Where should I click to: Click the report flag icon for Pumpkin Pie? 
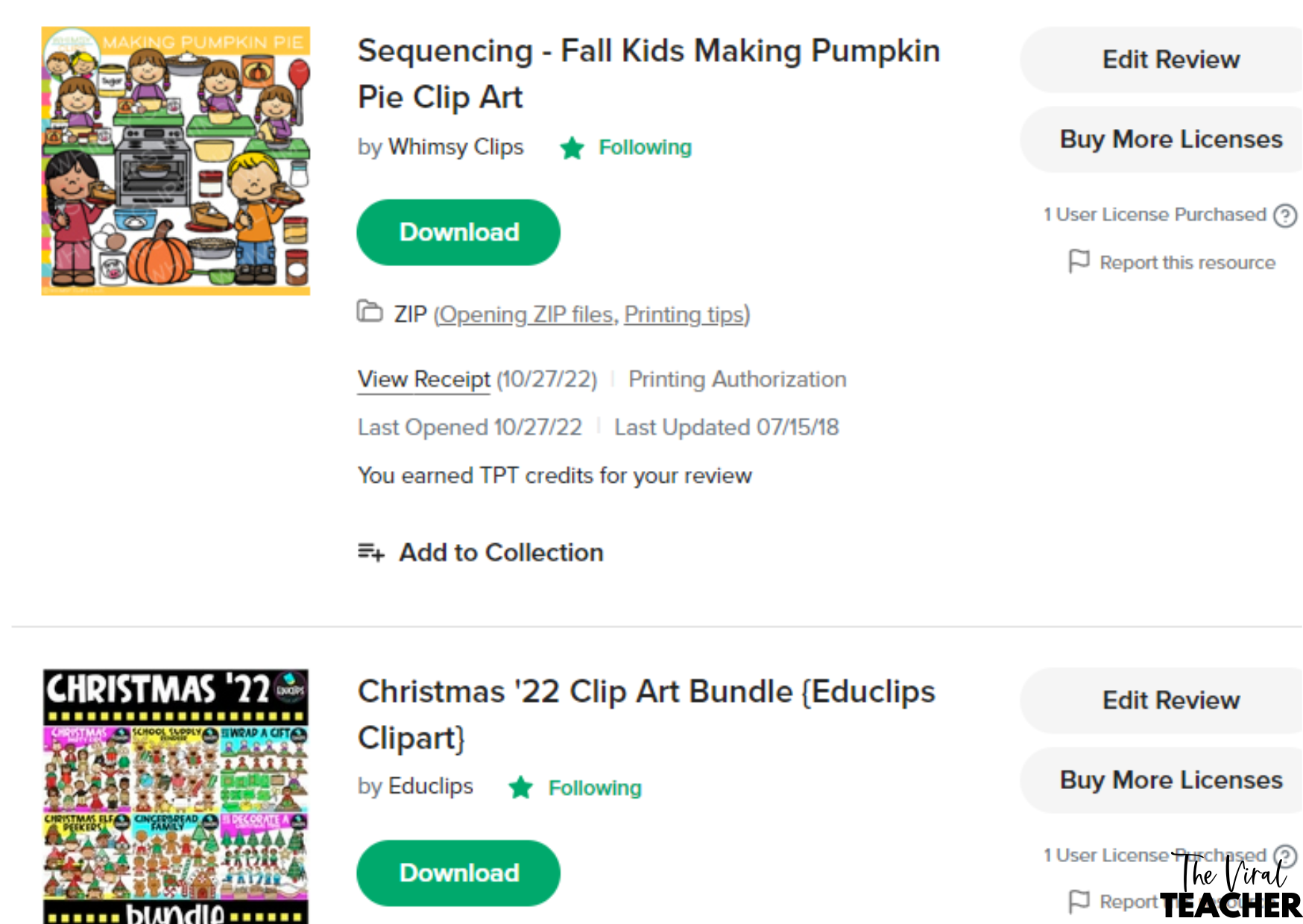pyautogui.click(x=1079, y=262)
